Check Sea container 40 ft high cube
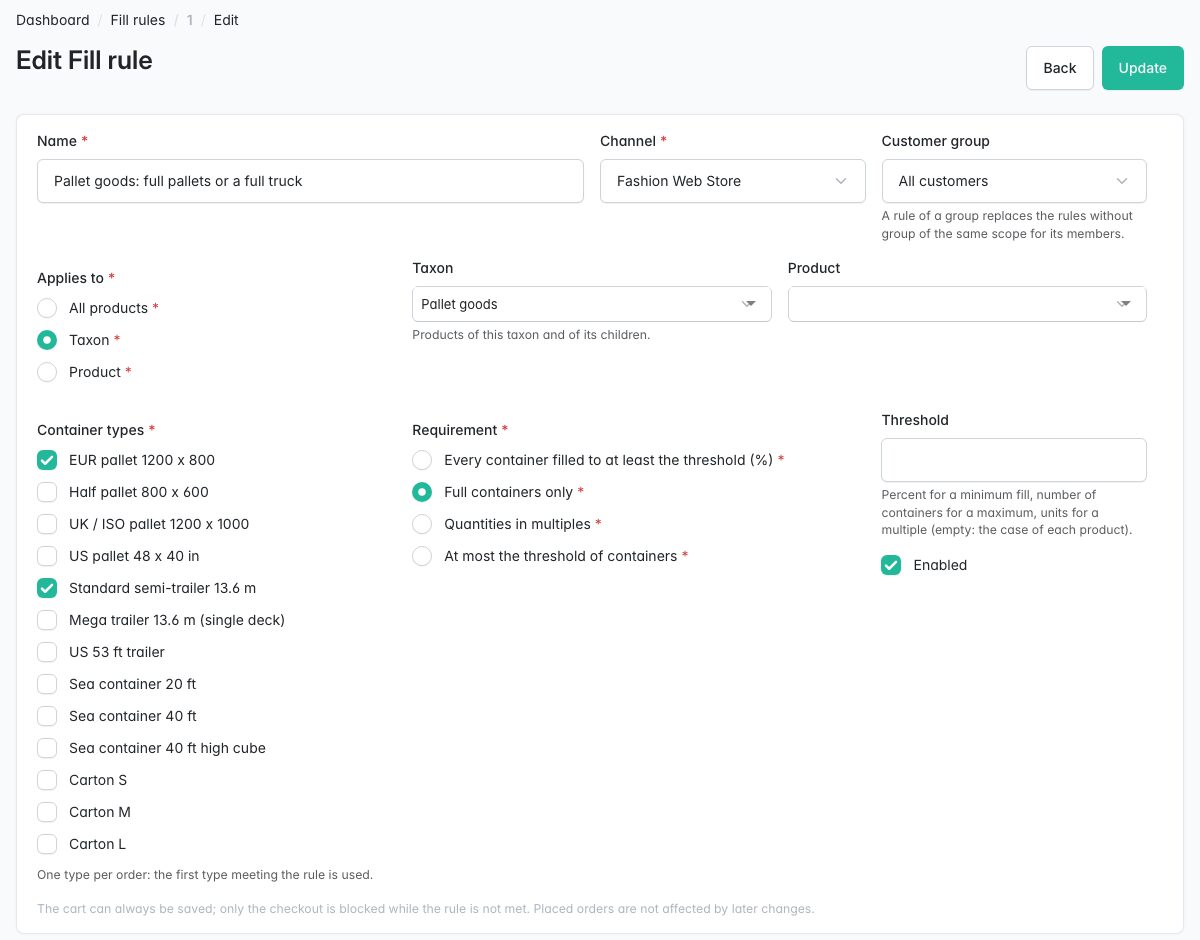 (x=47, y=748)
